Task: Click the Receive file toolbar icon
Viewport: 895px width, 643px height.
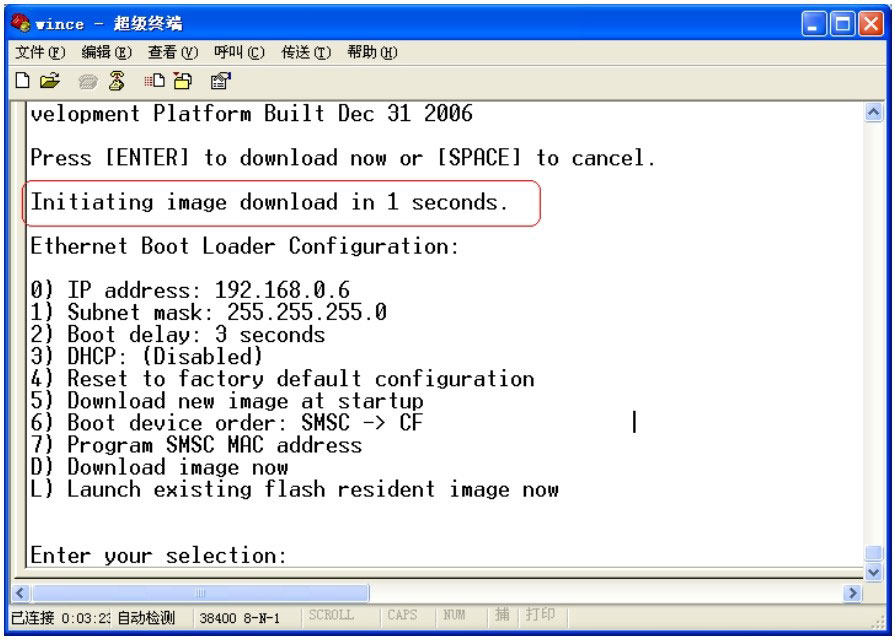Action: click(x=183, y=81)
